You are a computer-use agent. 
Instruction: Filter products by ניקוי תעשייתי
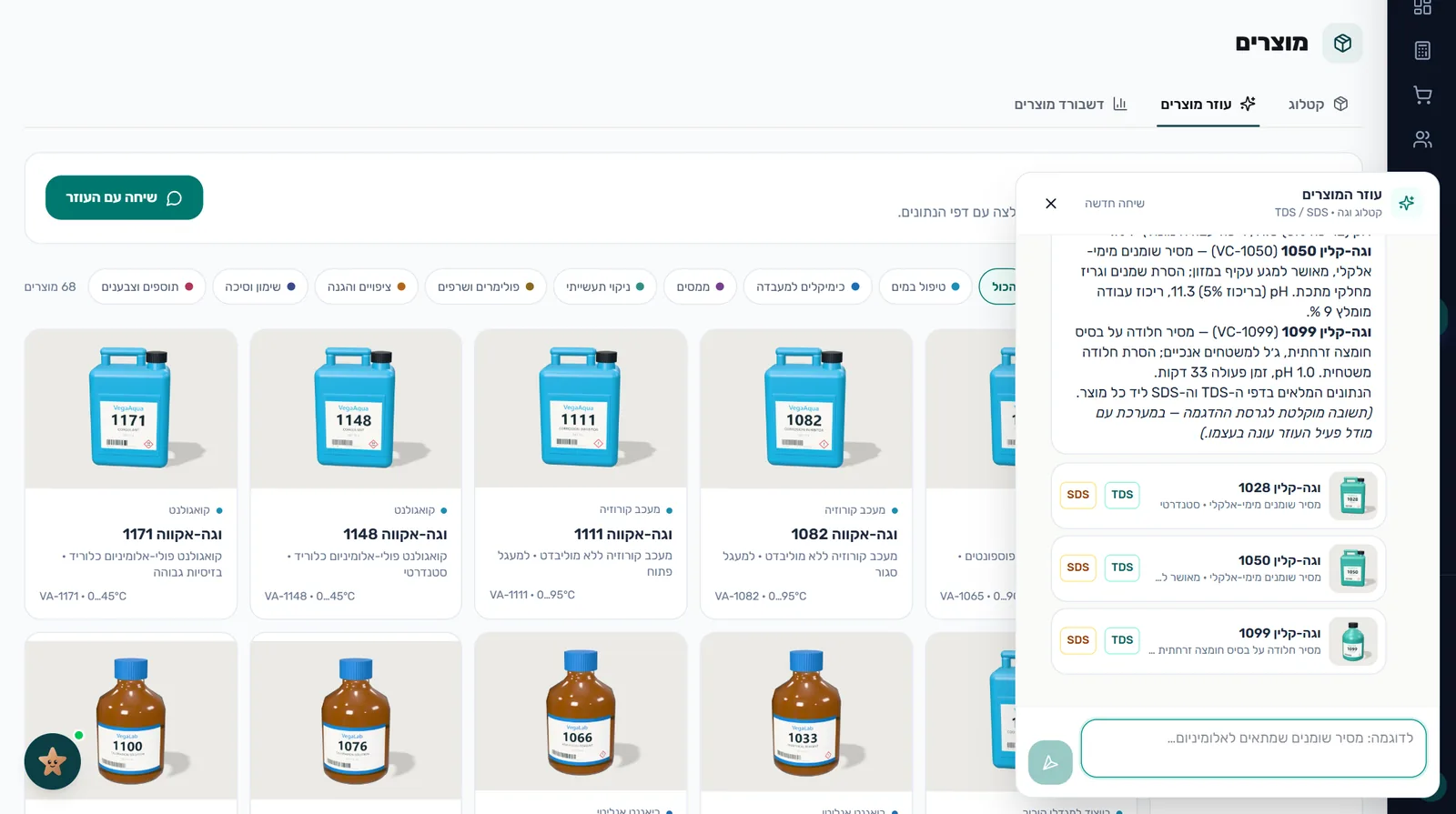605,286
